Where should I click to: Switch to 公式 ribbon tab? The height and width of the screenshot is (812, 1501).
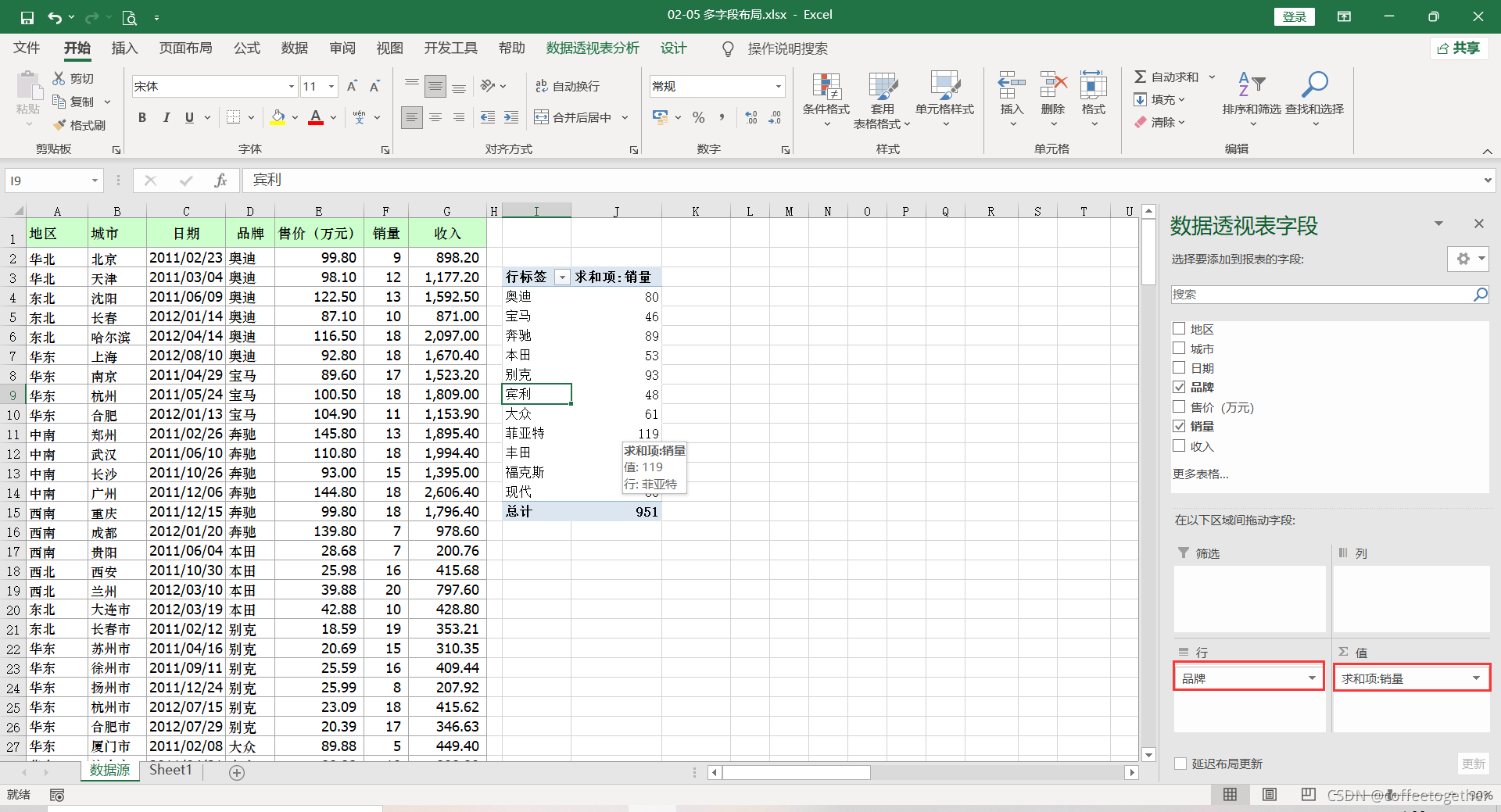[x=247, y=48]
